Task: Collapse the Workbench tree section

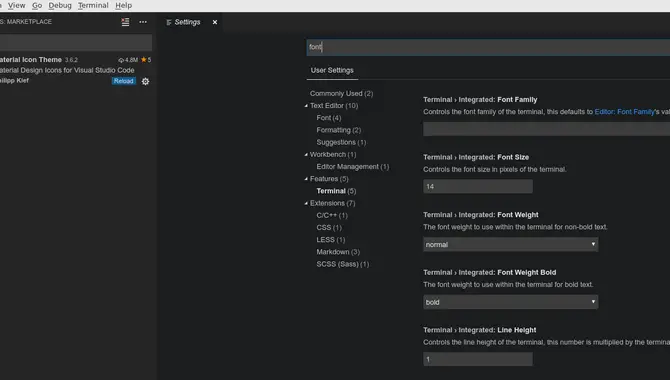Action: 306,154
